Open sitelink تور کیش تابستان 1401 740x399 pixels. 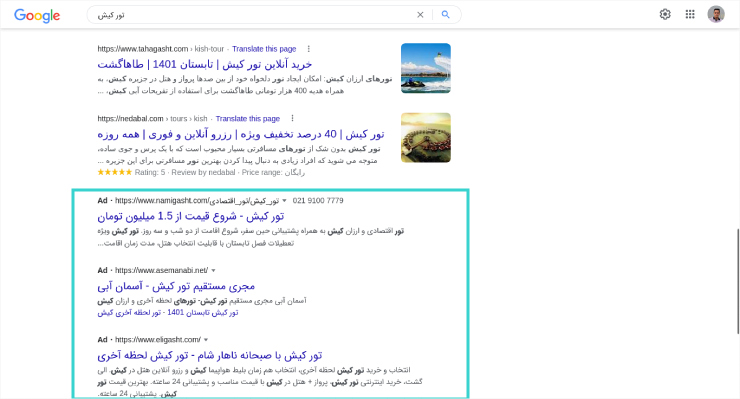point(202,313)
